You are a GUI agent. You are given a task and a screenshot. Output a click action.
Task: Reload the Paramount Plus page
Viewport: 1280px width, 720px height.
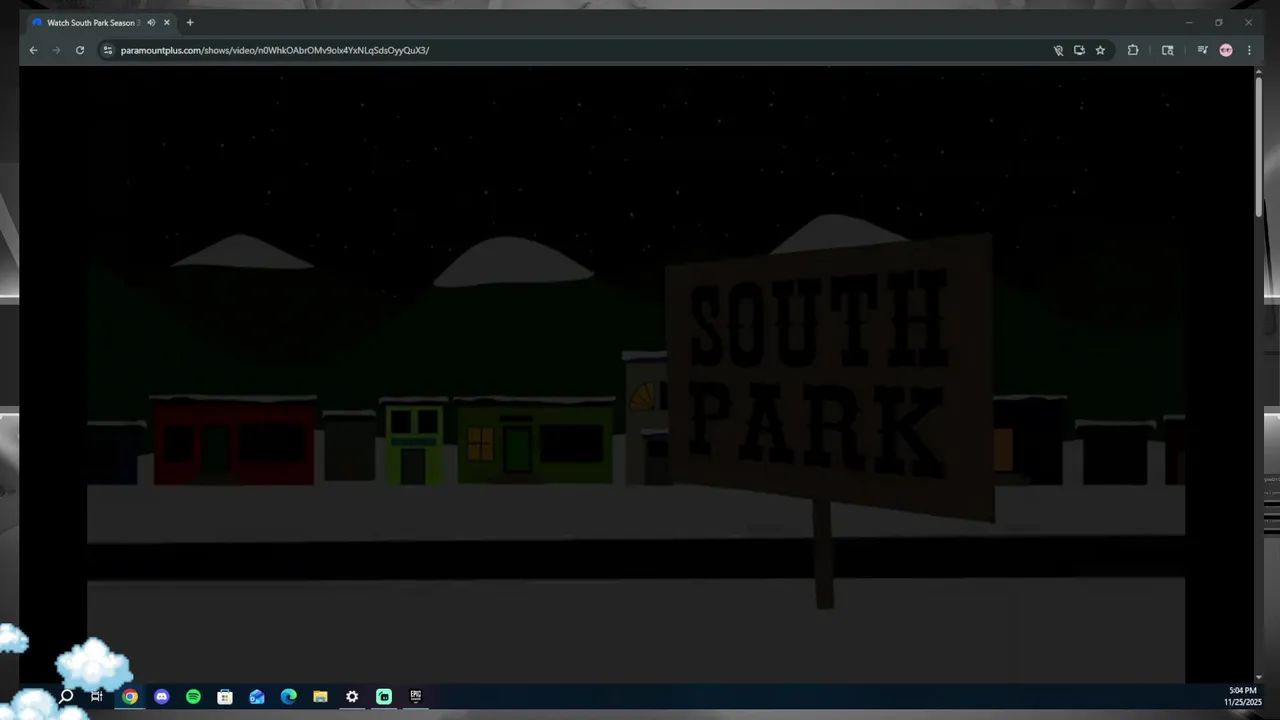click(x=80, y=50)
